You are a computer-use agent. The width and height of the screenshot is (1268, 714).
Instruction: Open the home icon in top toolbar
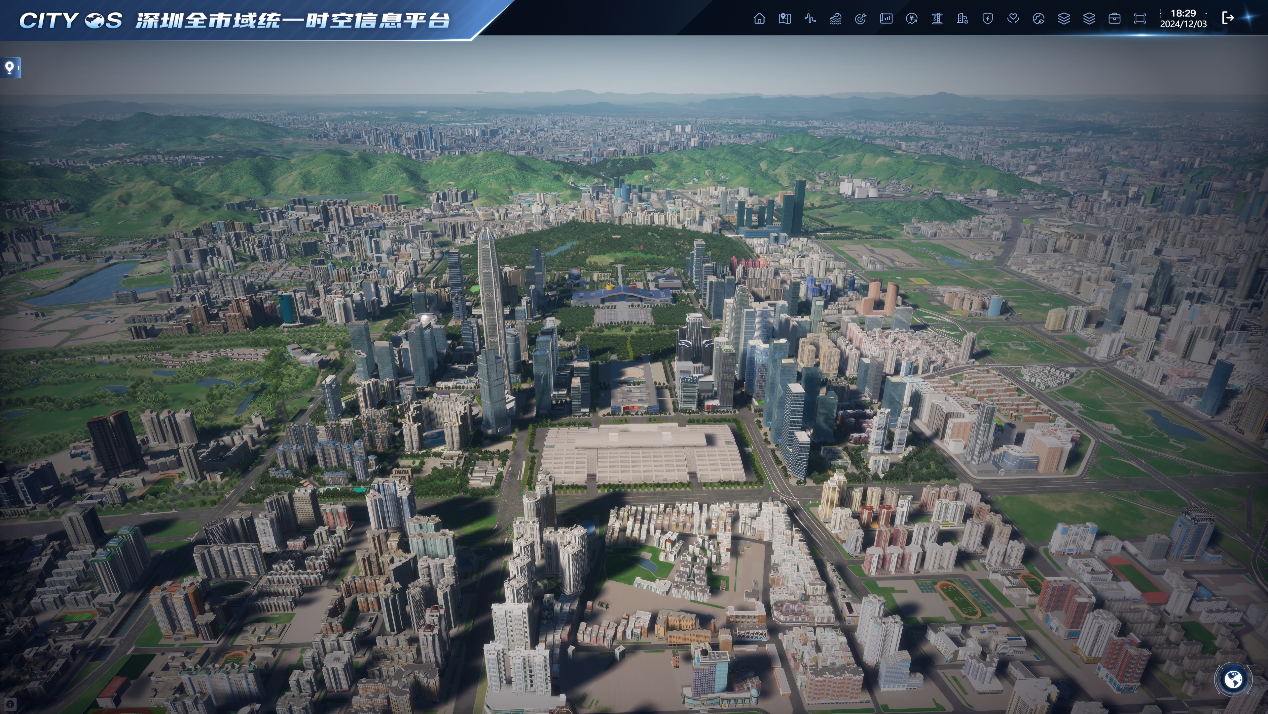coord(759,18)
